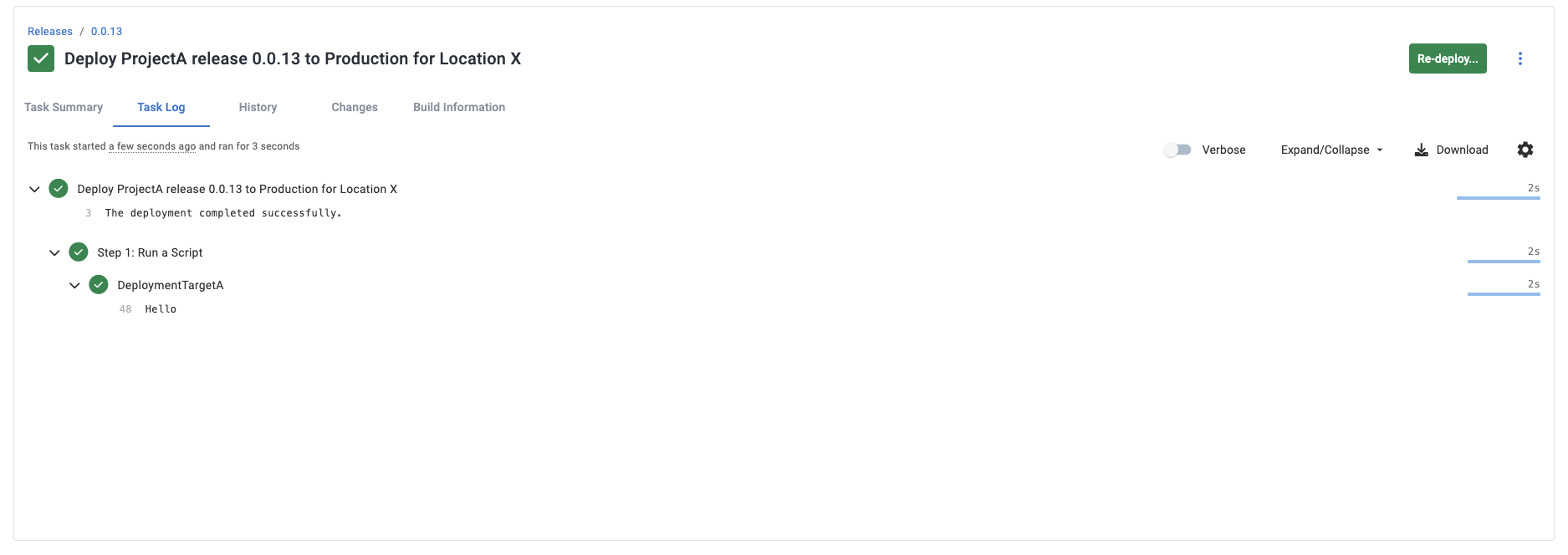Screen dimensions: 1568x555
Task: Switch to the Task Summary tab
Action: point(64,107)
